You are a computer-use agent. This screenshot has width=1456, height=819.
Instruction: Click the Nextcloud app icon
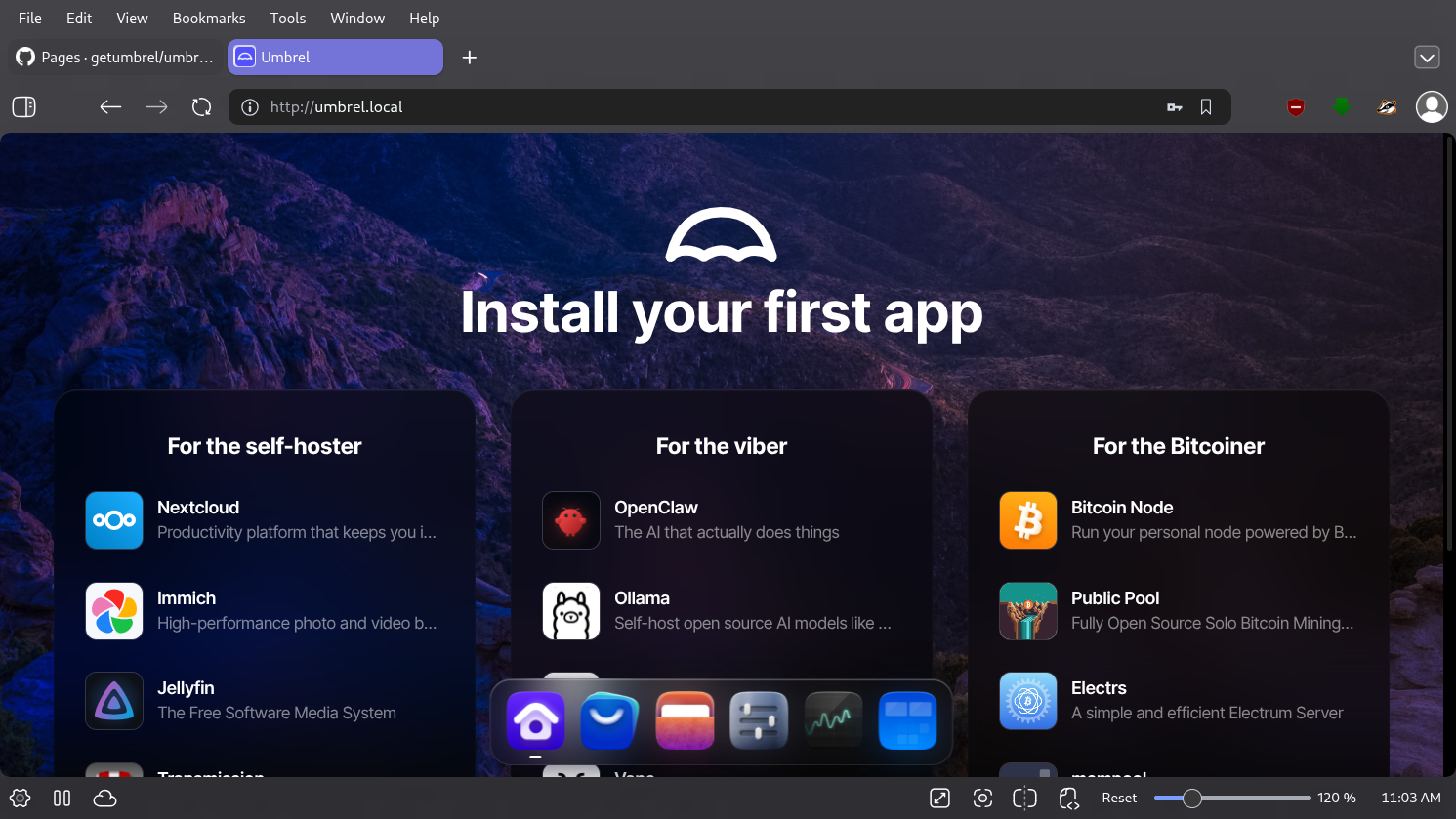114,520
